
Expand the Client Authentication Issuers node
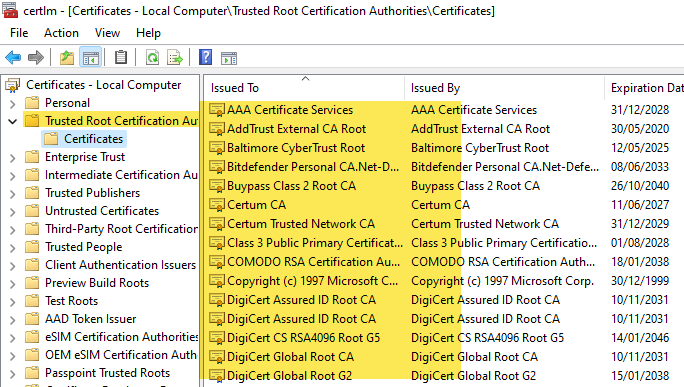click(x=13, y=265)
